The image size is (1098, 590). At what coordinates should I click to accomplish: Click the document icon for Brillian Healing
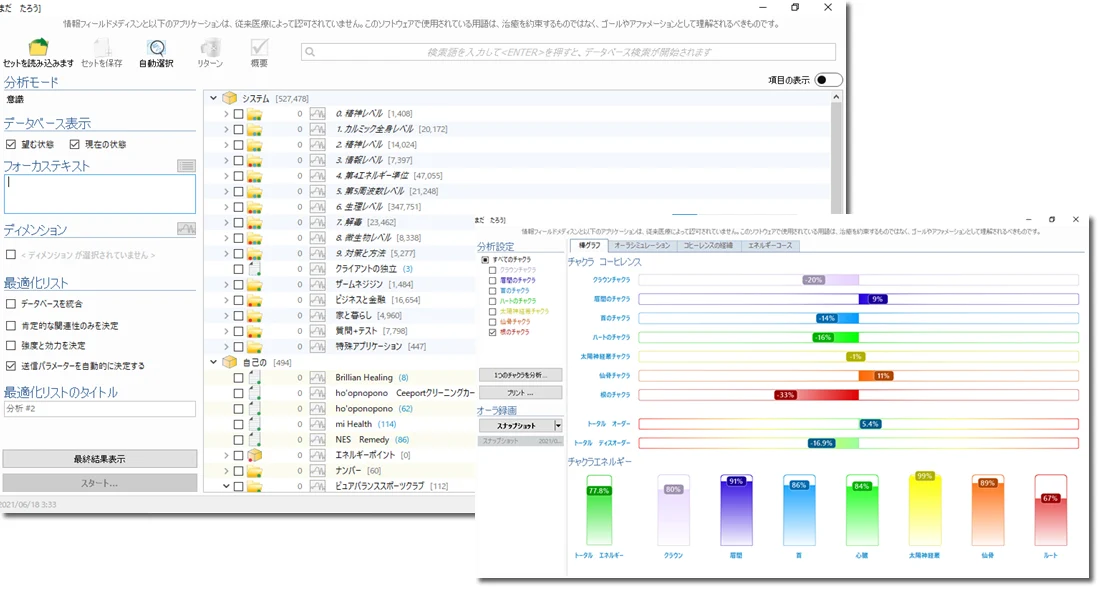(x=254, y=377)
